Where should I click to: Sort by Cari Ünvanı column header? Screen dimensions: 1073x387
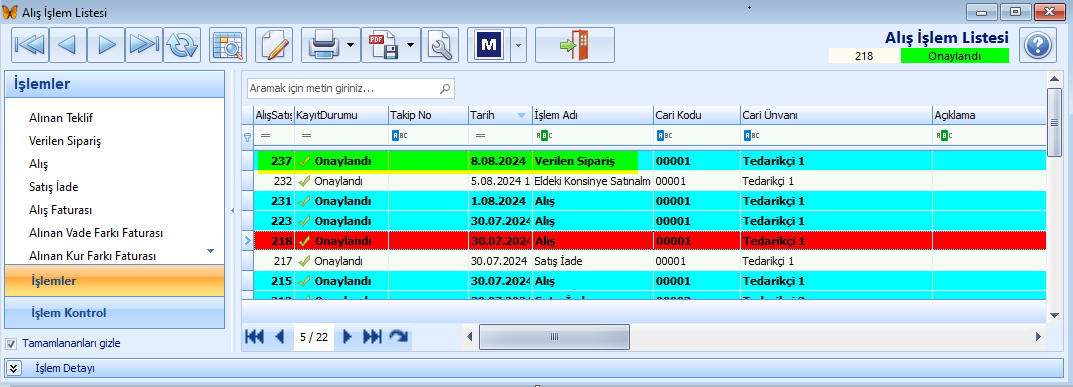[836, 116]
